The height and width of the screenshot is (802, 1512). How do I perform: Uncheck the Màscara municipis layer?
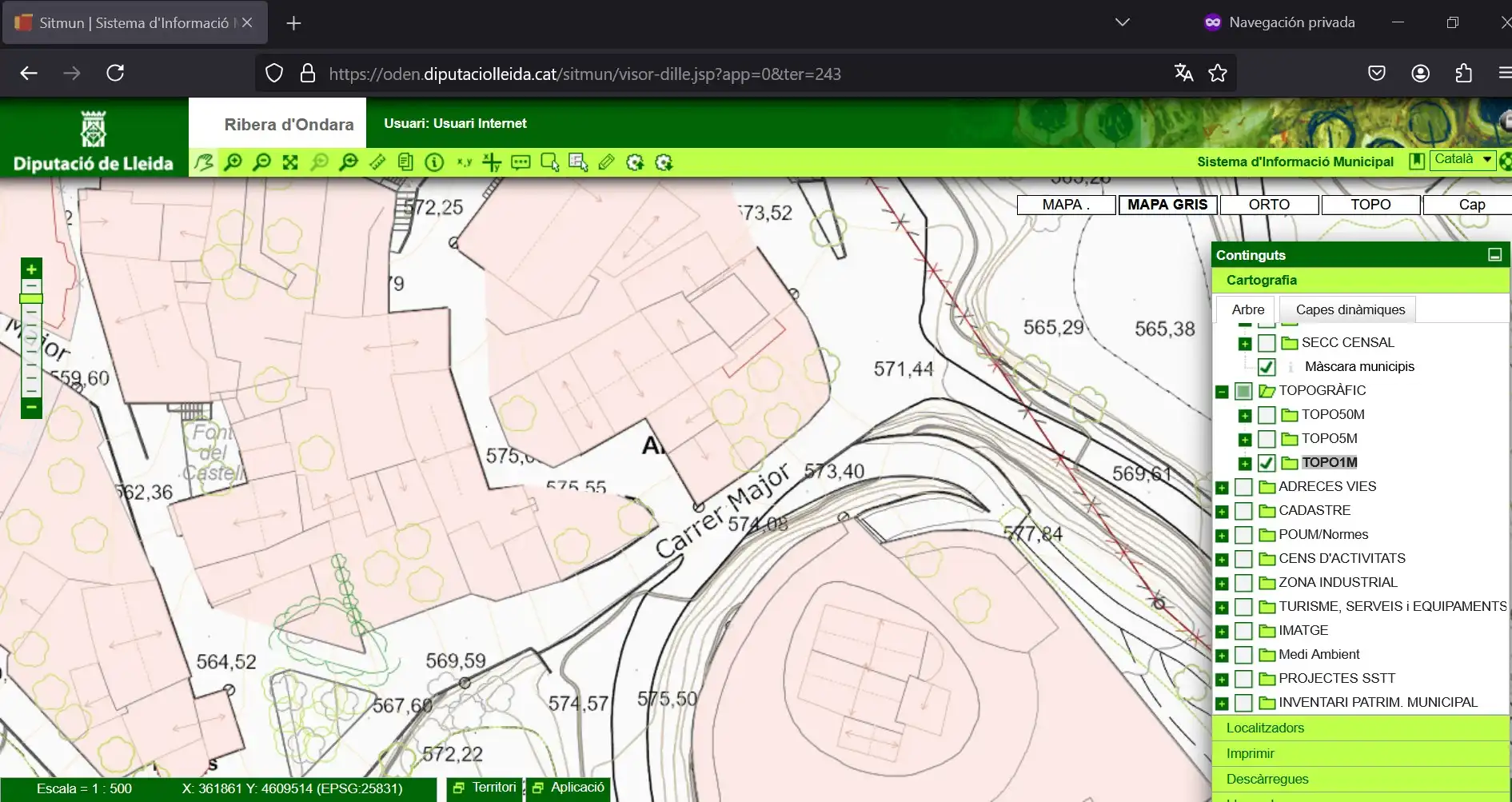click(x=1267, y=367)
